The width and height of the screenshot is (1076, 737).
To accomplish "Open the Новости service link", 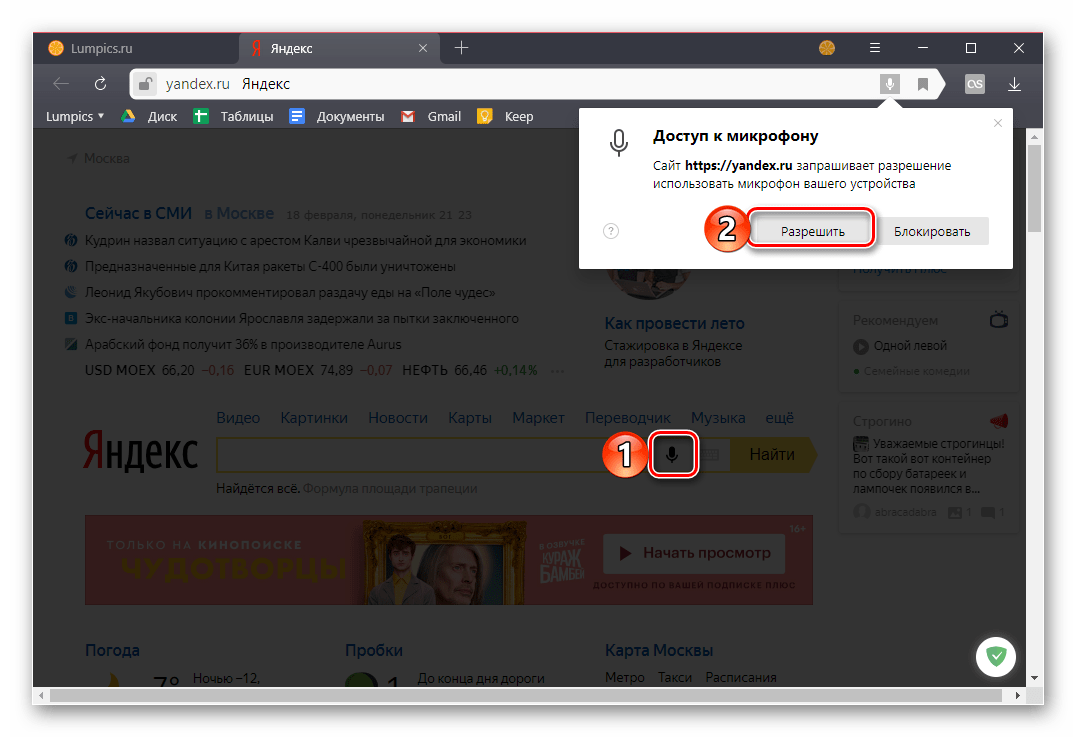I will point(397,418).
